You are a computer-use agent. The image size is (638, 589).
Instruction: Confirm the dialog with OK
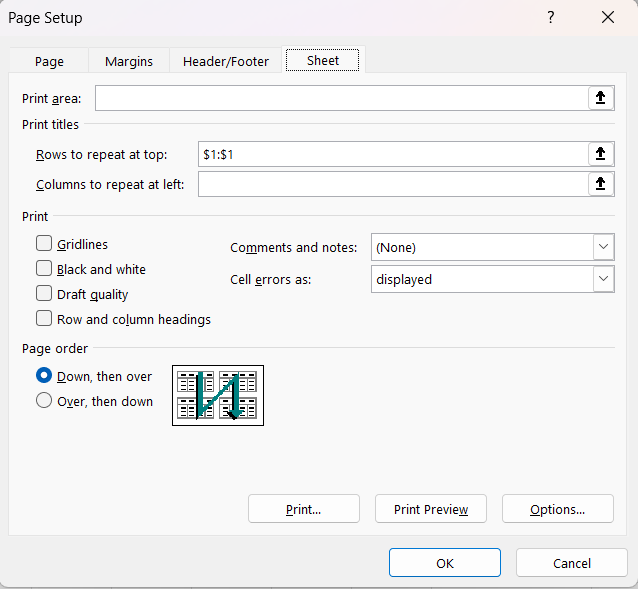coord(445,563)
